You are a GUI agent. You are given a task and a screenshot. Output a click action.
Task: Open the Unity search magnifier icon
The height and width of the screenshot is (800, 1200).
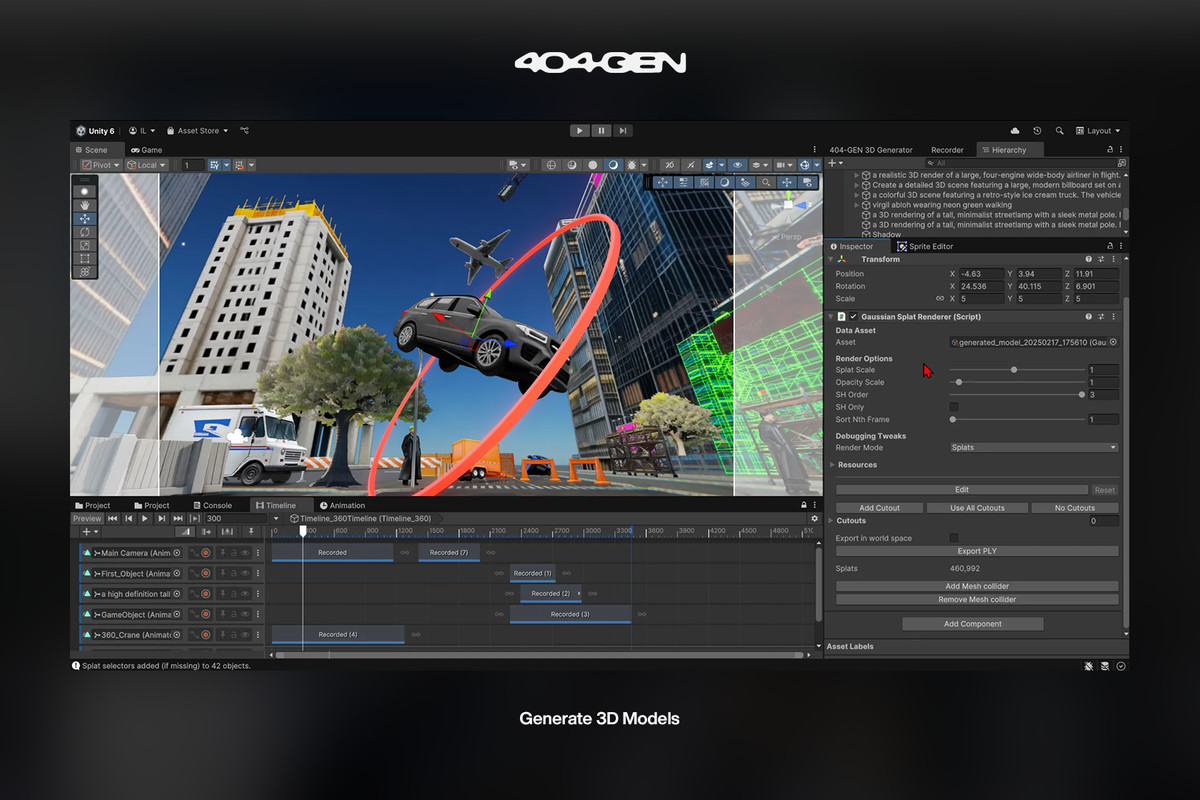[1059, 131]
